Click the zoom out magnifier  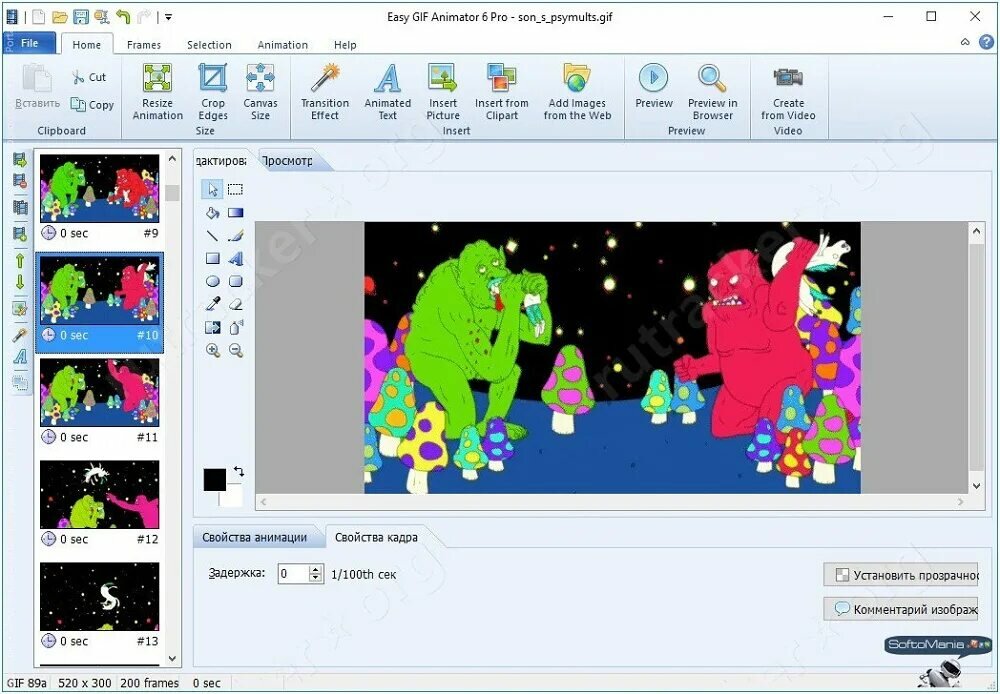click(x=235, y=350)
